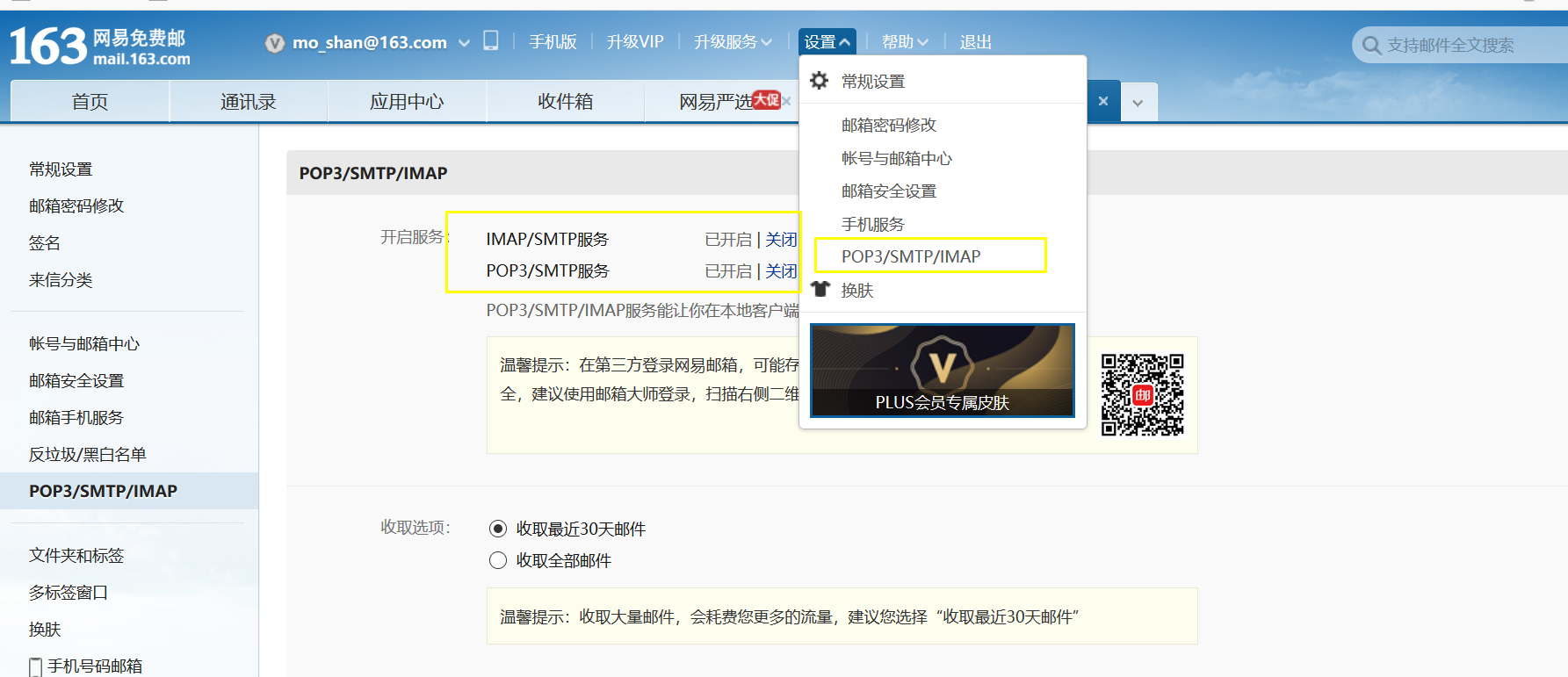Open 签名 in left sidebar
The image size is (1568, 677).
point(45,243)
